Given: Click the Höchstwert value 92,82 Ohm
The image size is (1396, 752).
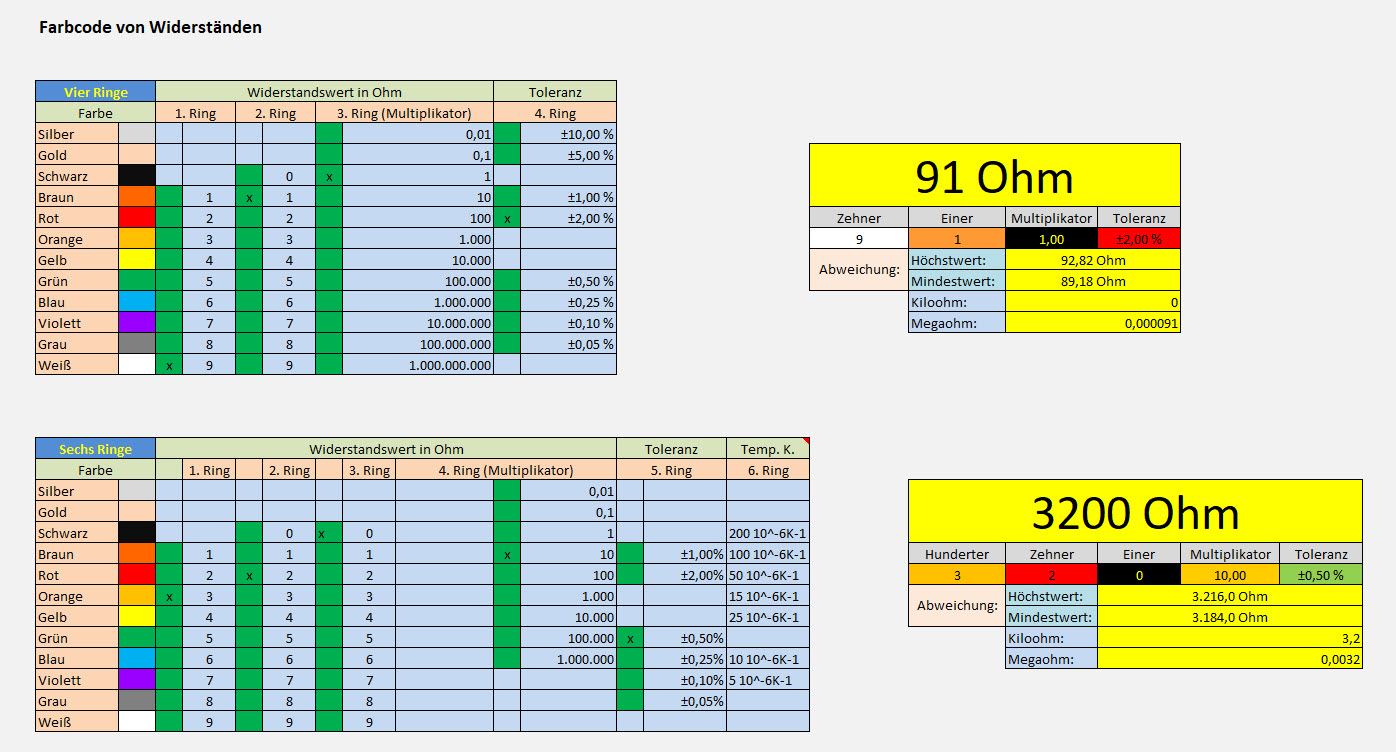Looking at the screenshot, I should (x=1092, y=260).
